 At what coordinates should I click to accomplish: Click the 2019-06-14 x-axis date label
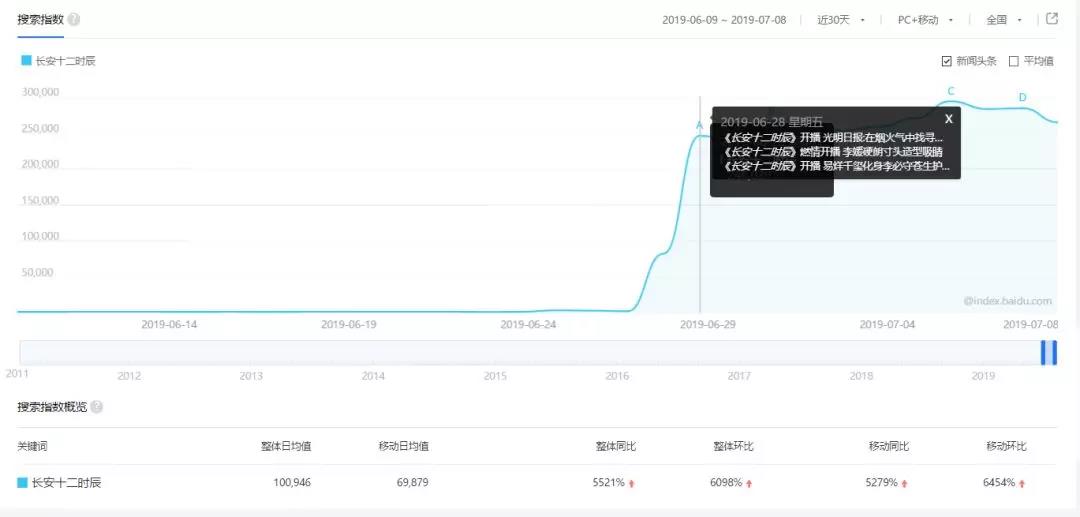[x=169, y=324]
